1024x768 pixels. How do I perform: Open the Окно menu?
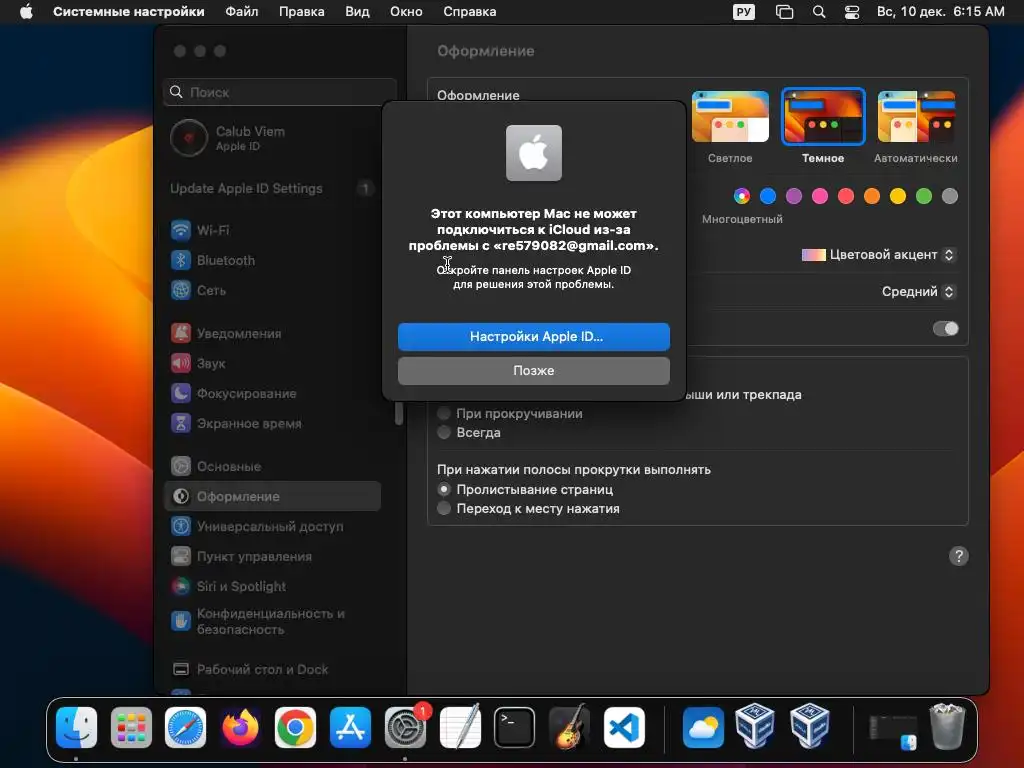click(x=406, y=12)
